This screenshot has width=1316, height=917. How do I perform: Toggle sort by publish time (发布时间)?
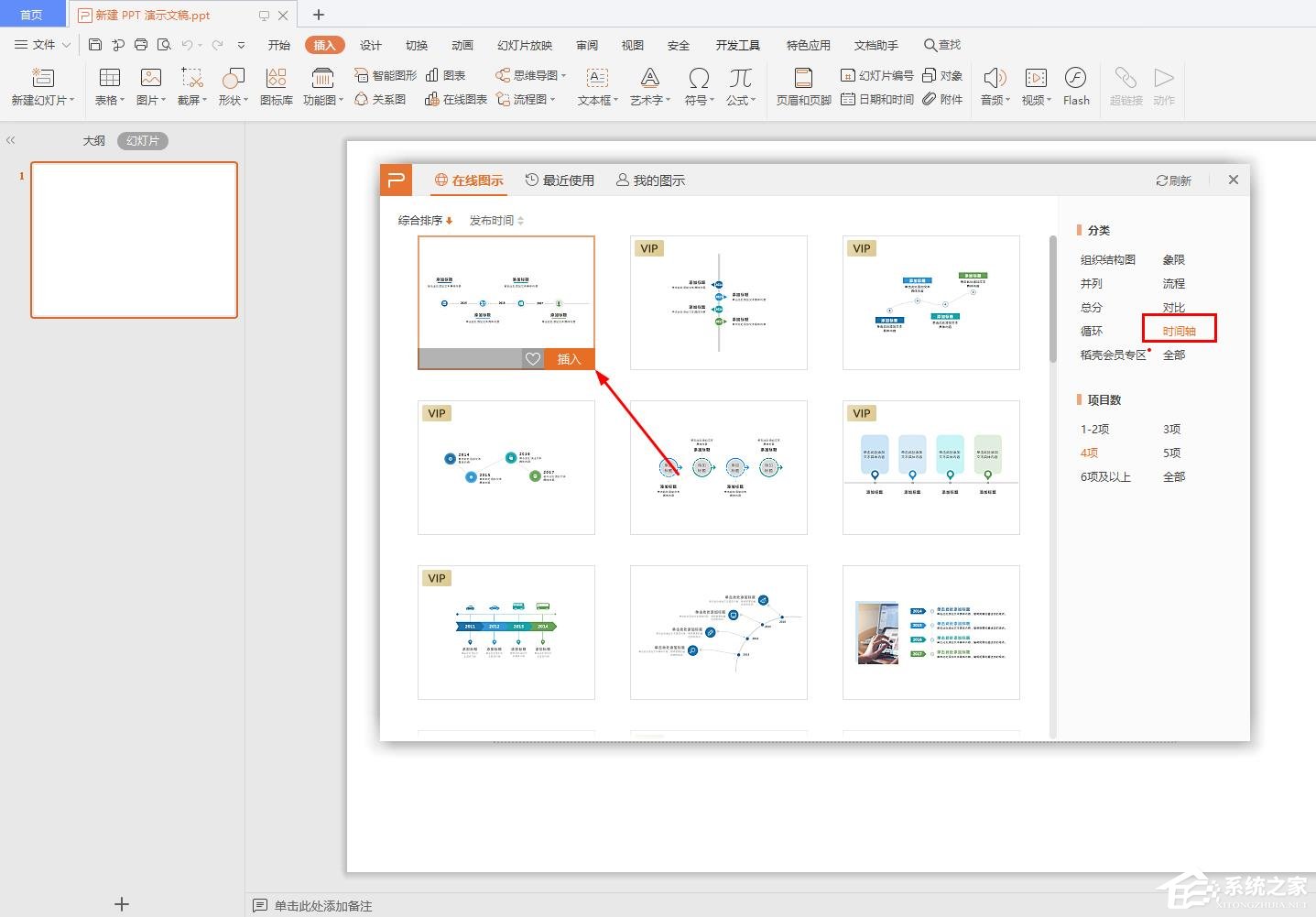(496, 221)
